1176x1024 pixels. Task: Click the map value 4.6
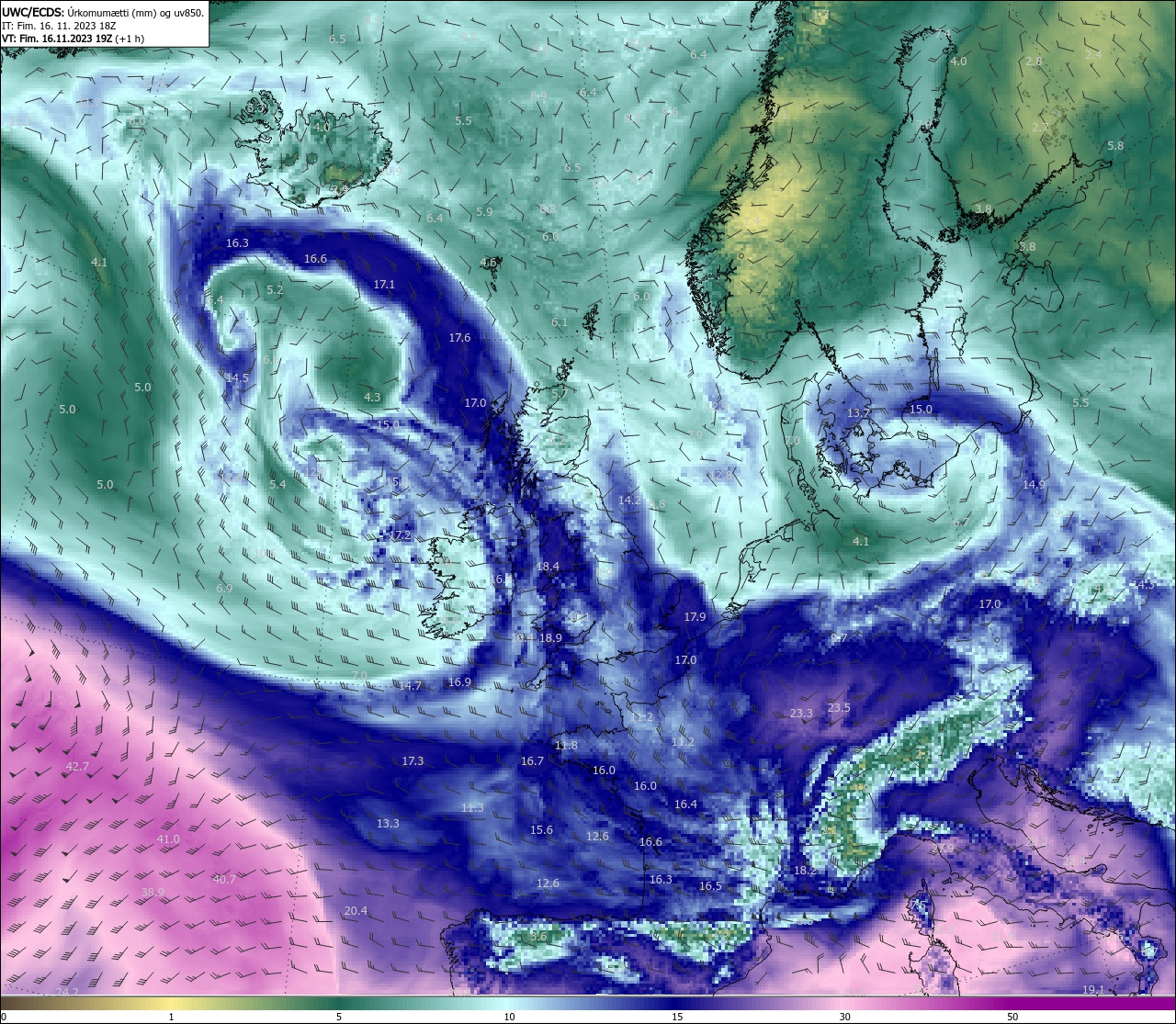click(x=488, y=262)
